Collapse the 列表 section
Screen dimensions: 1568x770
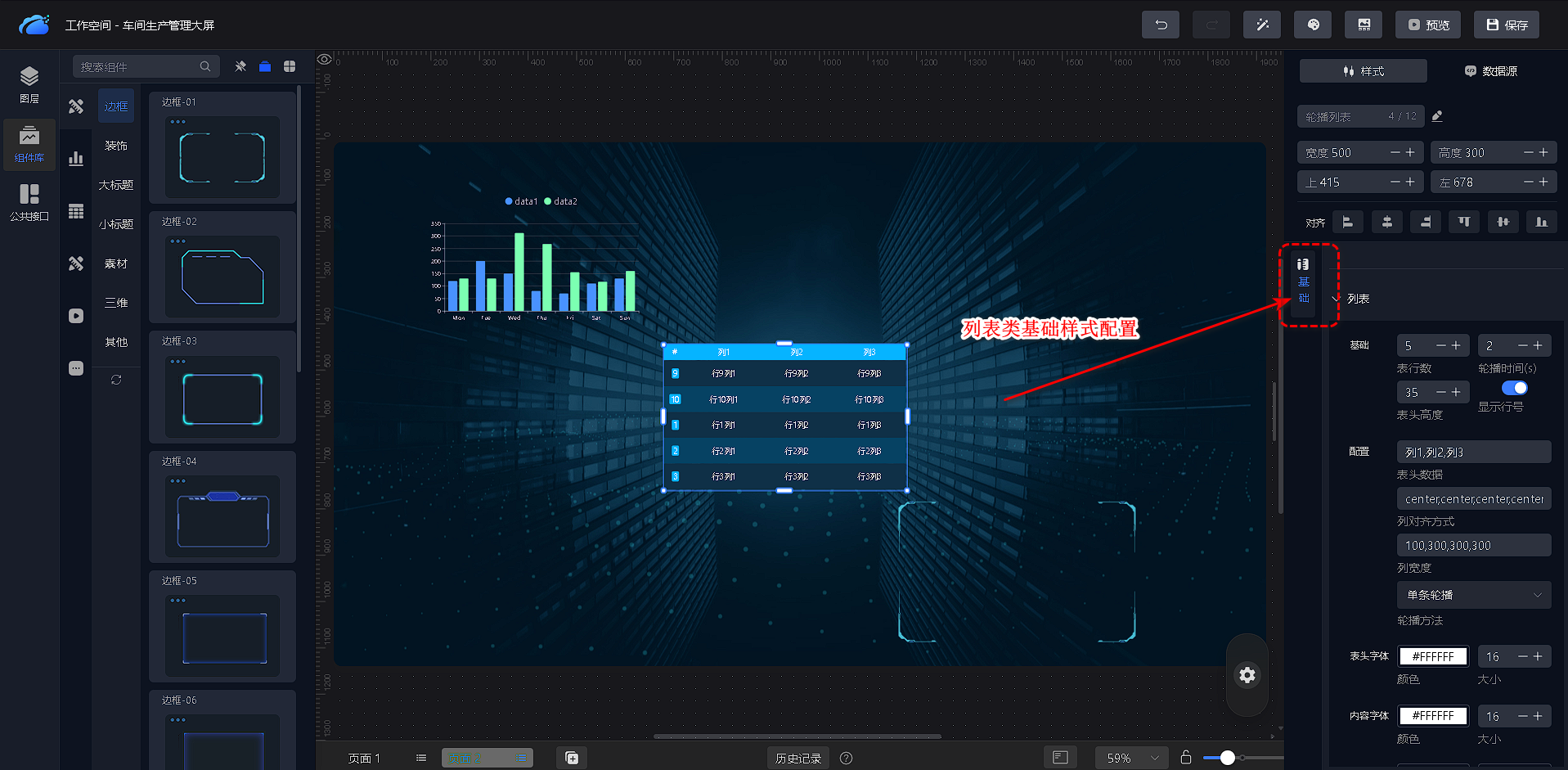point(1336,299)
